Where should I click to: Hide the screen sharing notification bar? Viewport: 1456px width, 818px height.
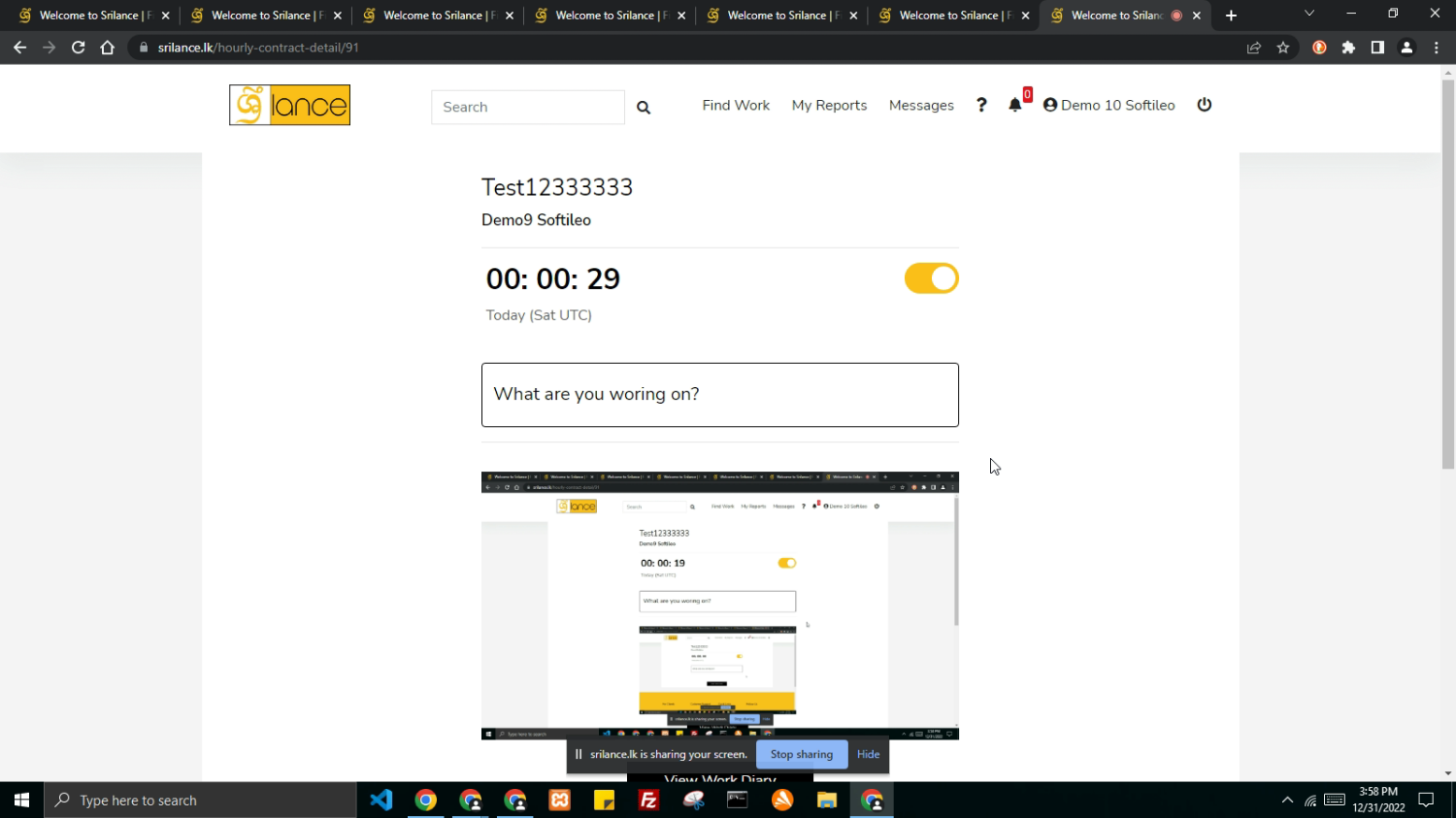pos(868,754)
